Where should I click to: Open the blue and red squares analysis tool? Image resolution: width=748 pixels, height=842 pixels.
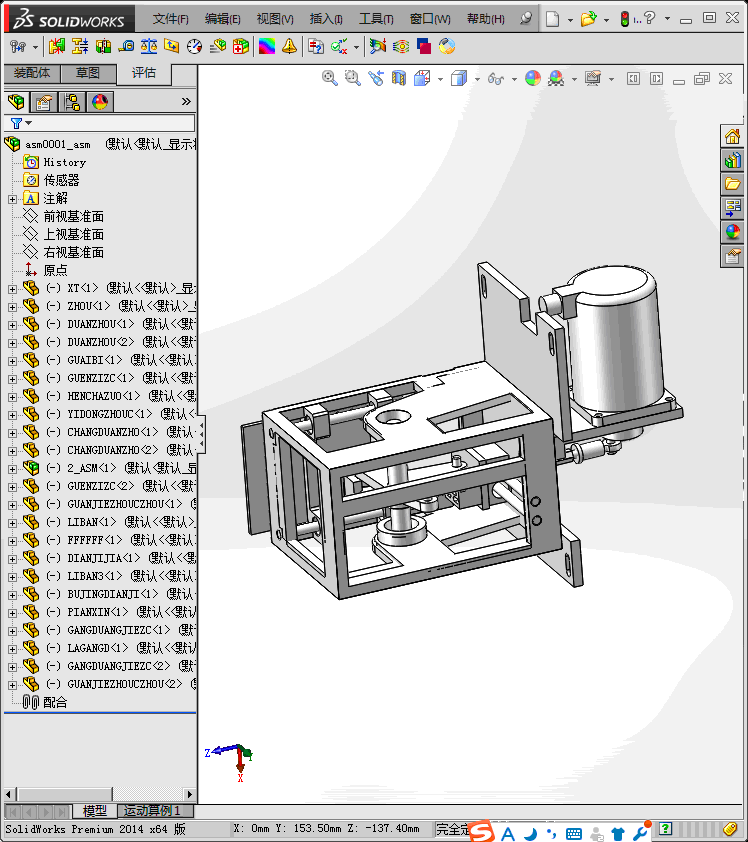click(x=424, y=47)
